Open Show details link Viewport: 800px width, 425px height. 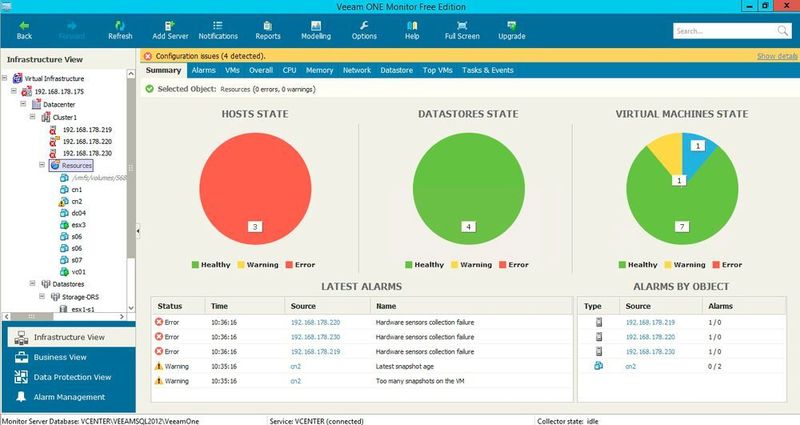pyautogui.click(x=777, y=56)
